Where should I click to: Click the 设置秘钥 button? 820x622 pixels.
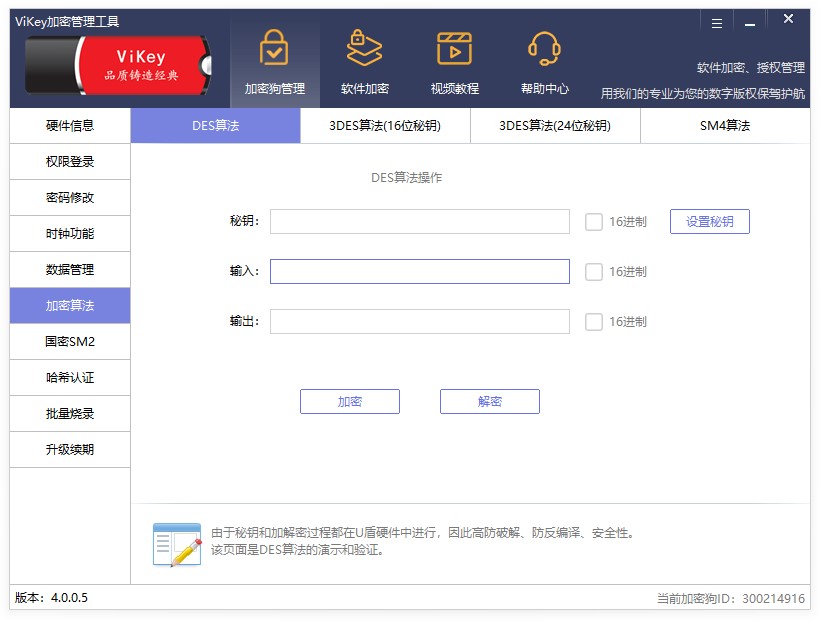[710, 222]
